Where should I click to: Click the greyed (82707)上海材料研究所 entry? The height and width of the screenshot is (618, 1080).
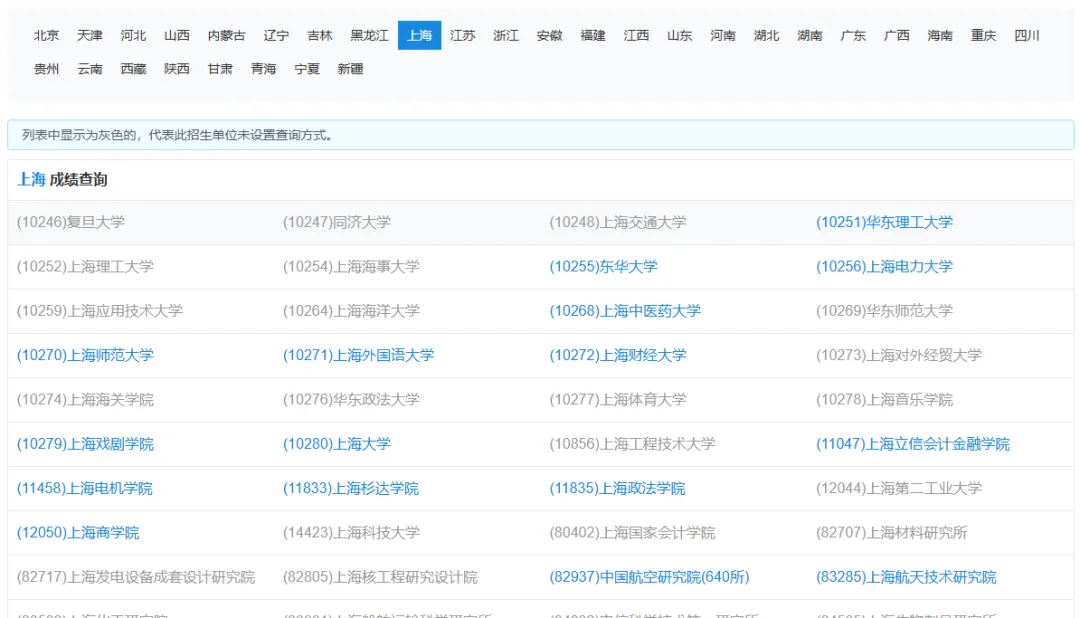tap(892, 533)
